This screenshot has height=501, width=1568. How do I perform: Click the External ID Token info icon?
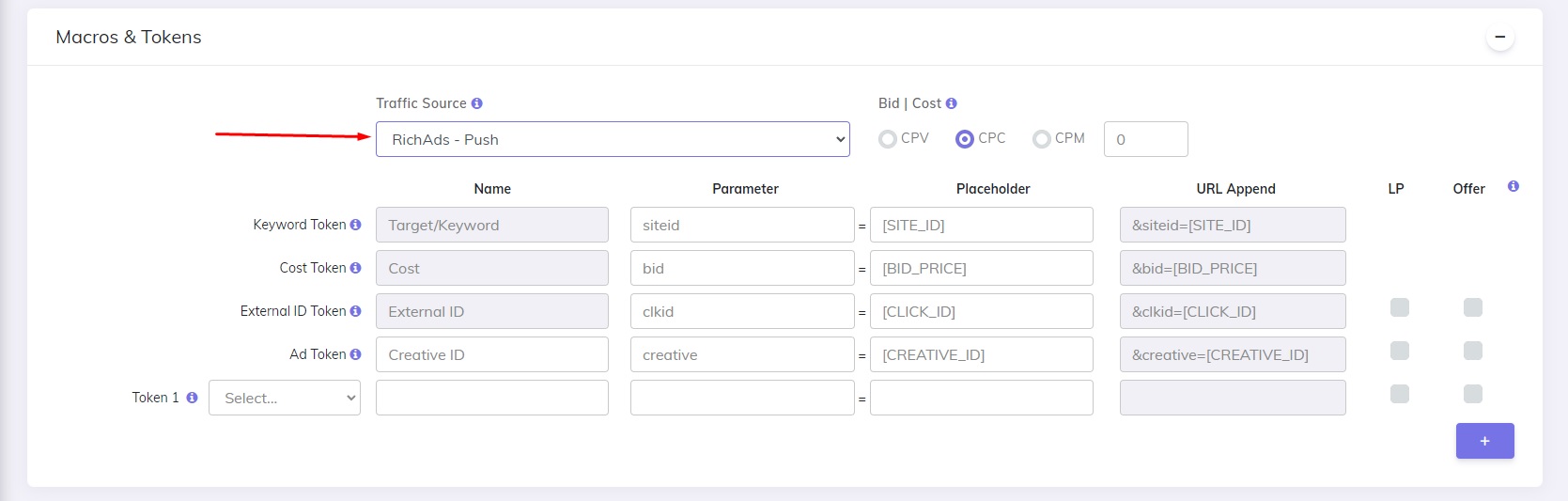[355, 311]
